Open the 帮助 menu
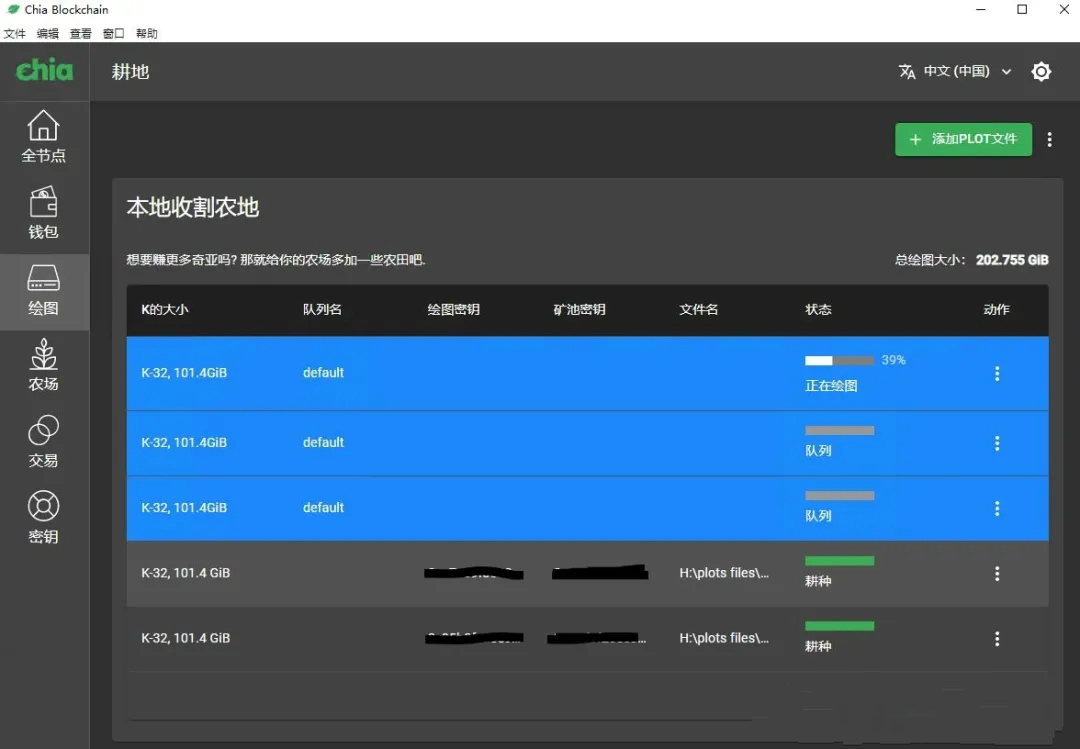 (x=147, y=34)
